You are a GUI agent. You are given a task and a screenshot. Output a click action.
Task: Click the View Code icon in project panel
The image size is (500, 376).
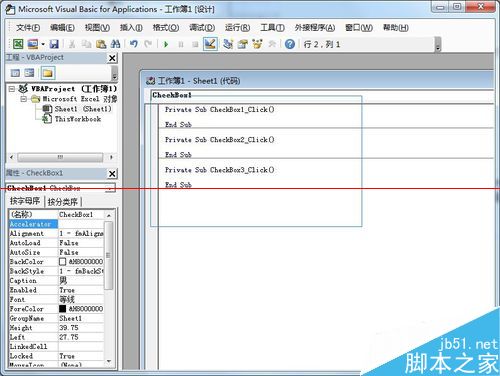tap(15, 73)
